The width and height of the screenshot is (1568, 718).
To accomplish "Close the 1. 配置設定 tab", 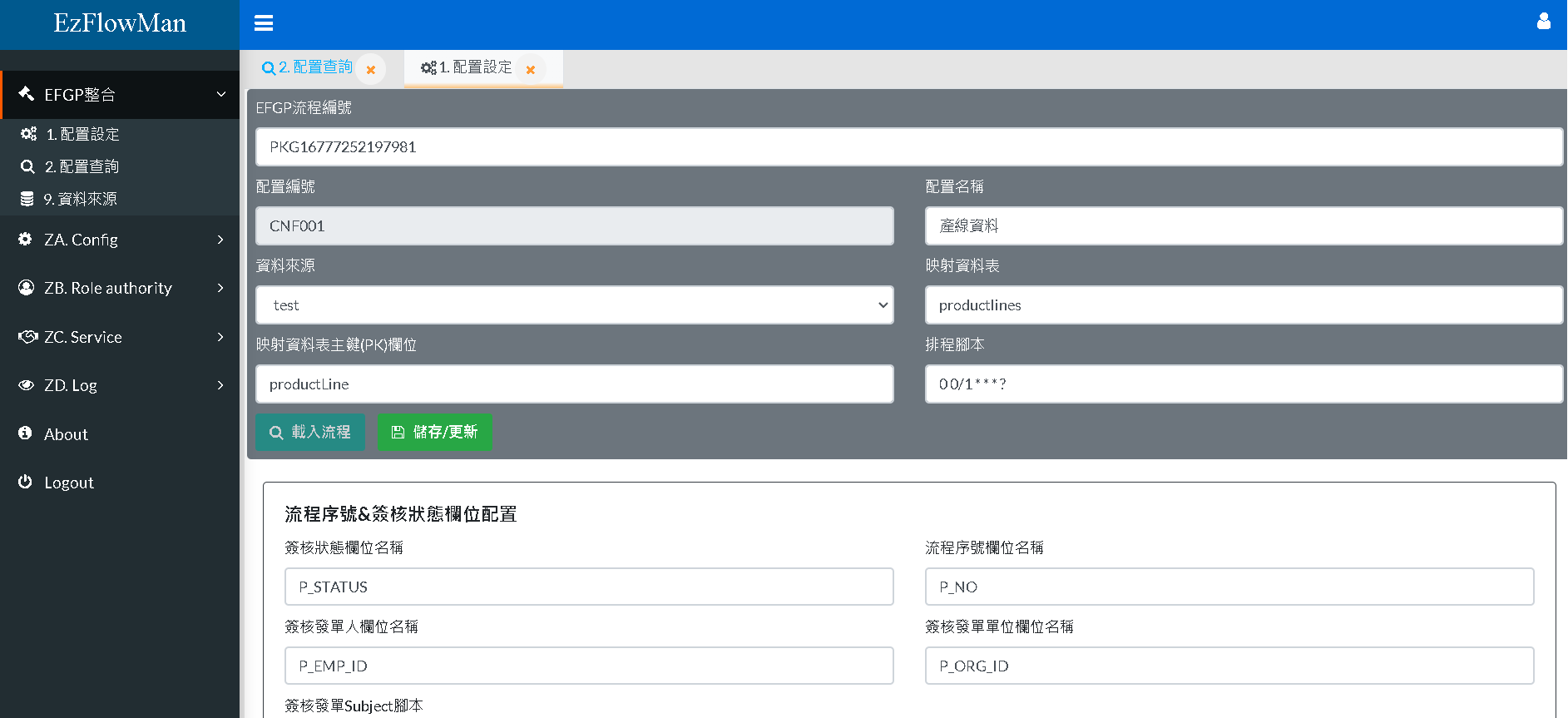I will pos(531,70).
